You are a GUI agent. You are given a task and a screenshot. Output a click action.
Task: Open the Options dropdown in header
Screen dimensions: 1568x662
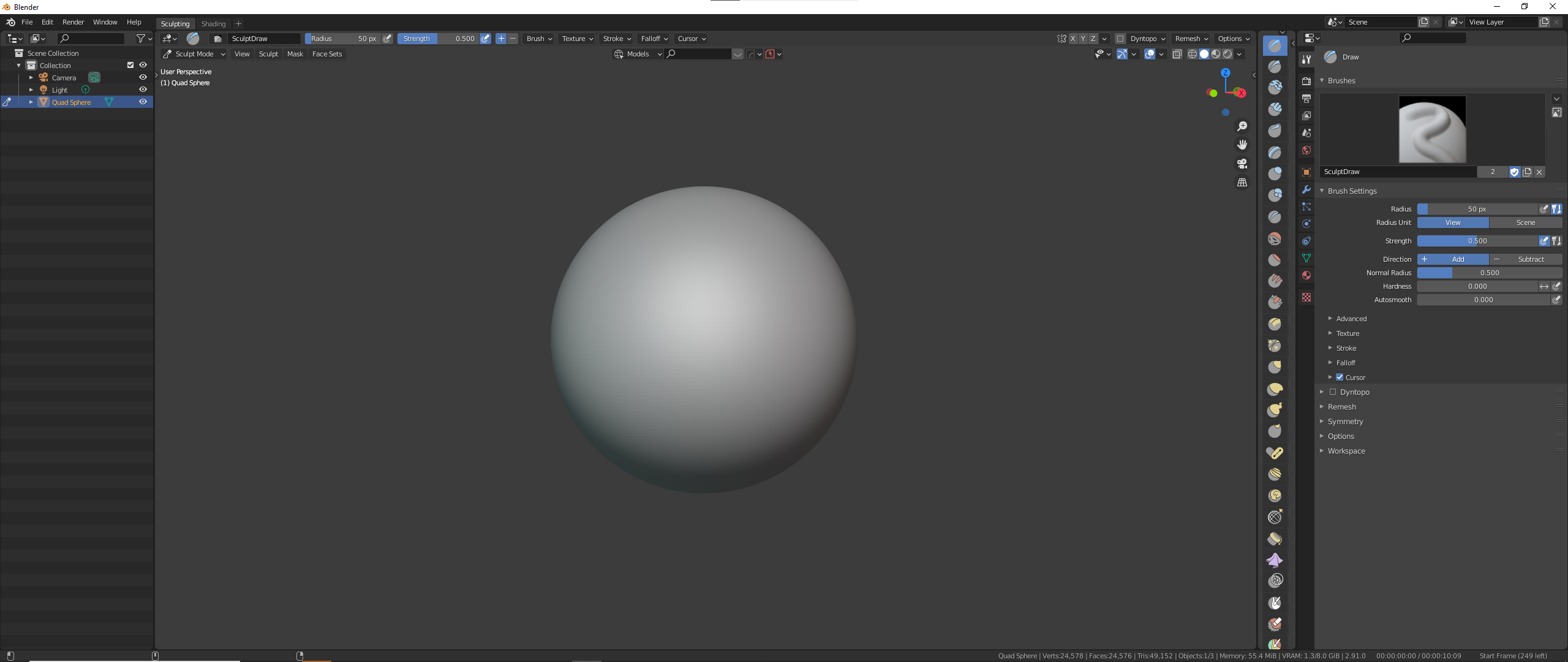coord(1234,39)
